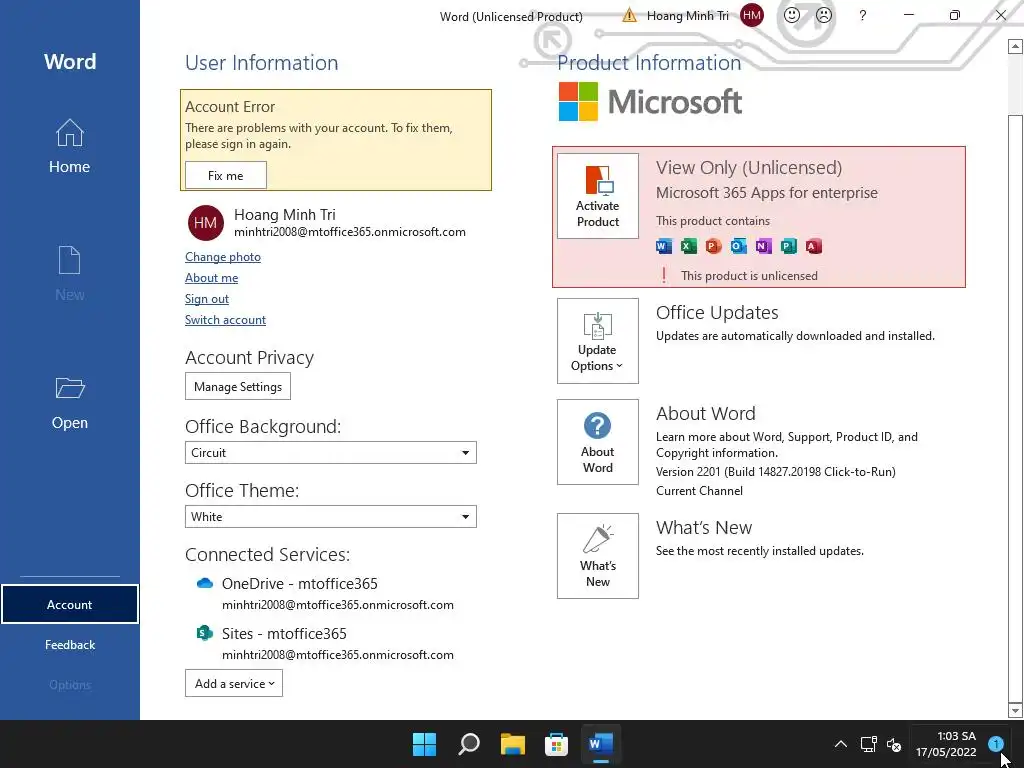Open the Windows Start menu
This screenshot has width=1024, height=768.
pyautogui.click(x=424, y=744)
